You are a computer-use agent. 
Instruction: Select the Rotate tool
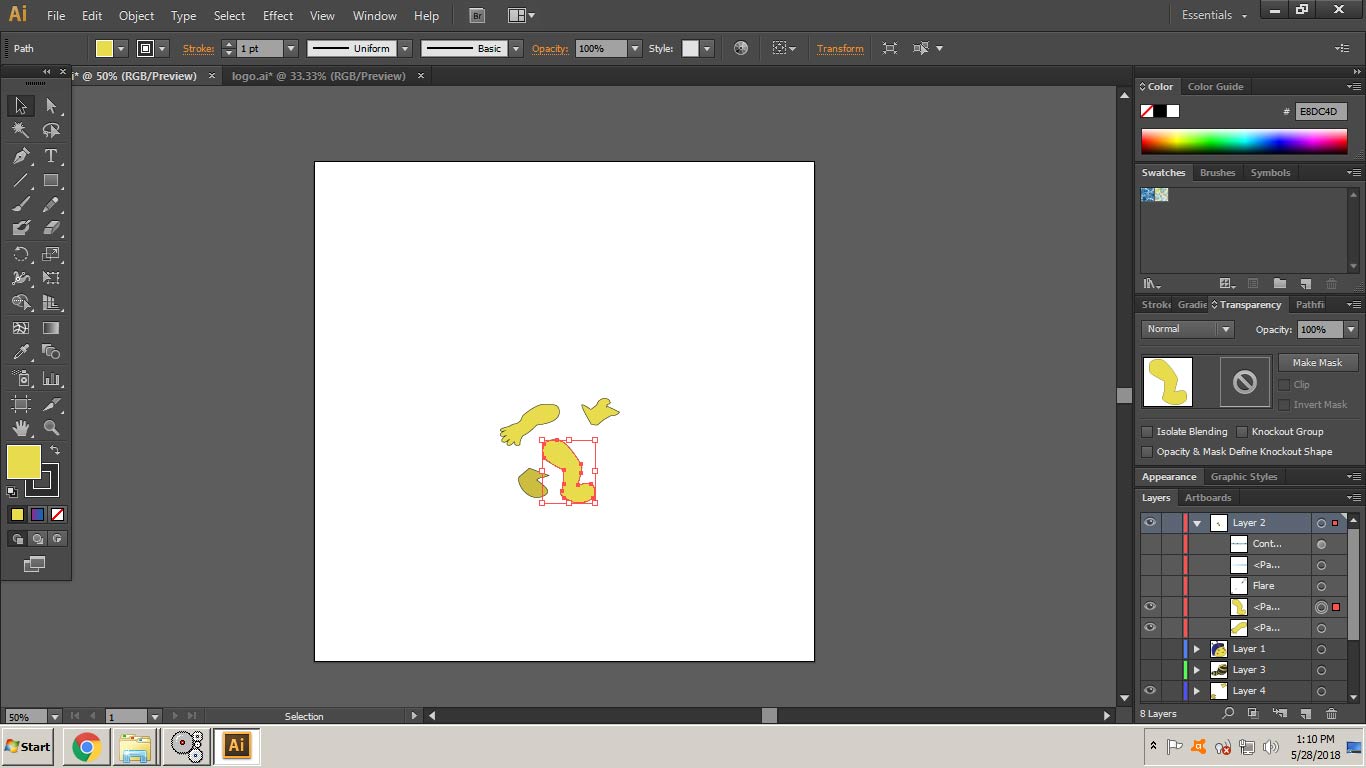point(20,254)
